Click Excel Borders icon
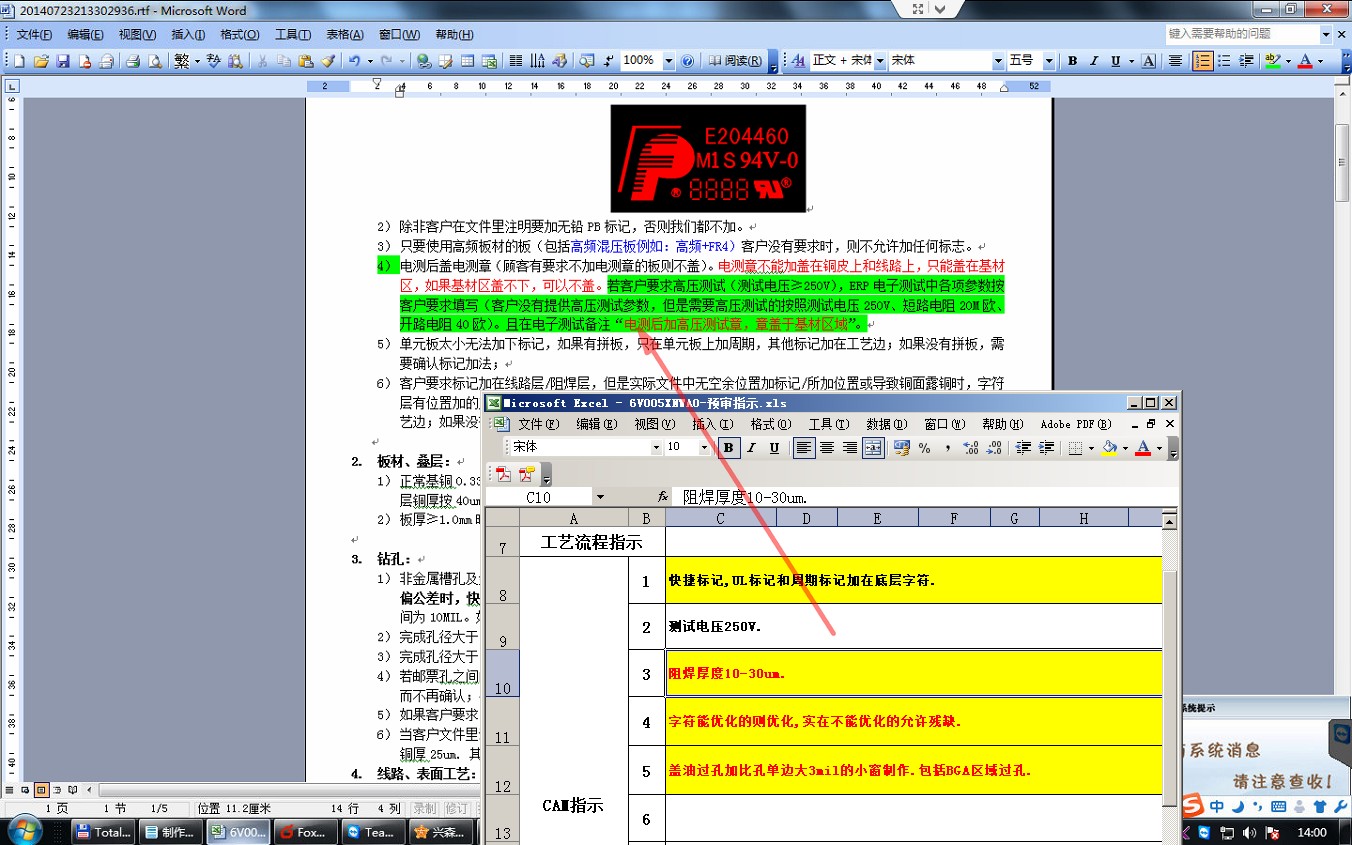This screenshot has height=845, width=1352. coord(1075,448)
